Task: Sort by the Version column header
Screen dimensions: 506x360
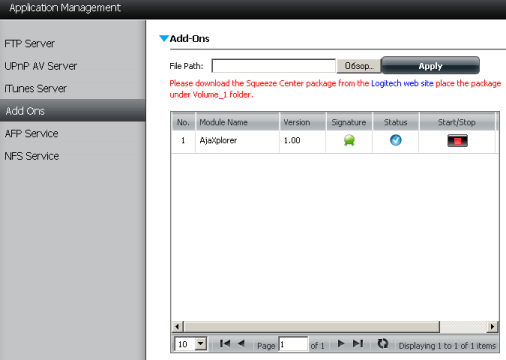Action: tap(303, 122)
